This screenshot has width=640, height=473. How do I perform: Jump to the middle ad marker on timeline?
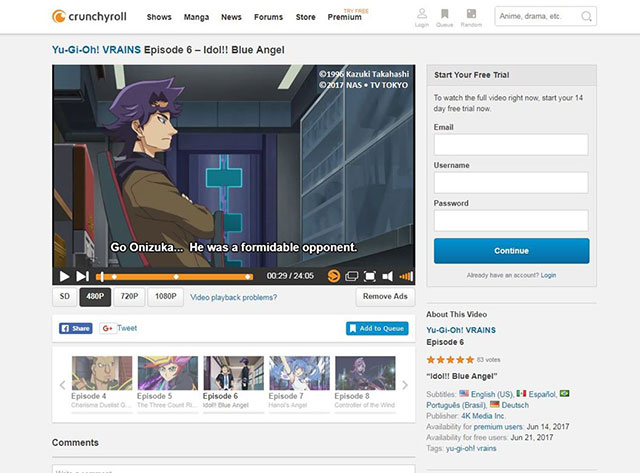(176, 277)
